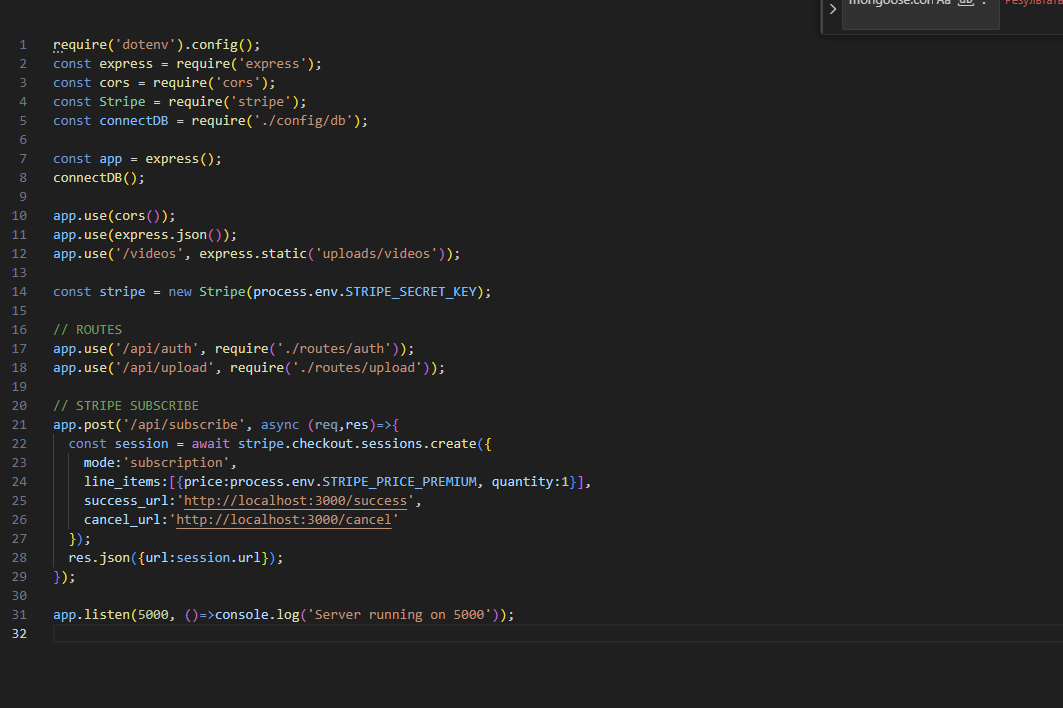Click app.listen on line 31

coord(92,614)
